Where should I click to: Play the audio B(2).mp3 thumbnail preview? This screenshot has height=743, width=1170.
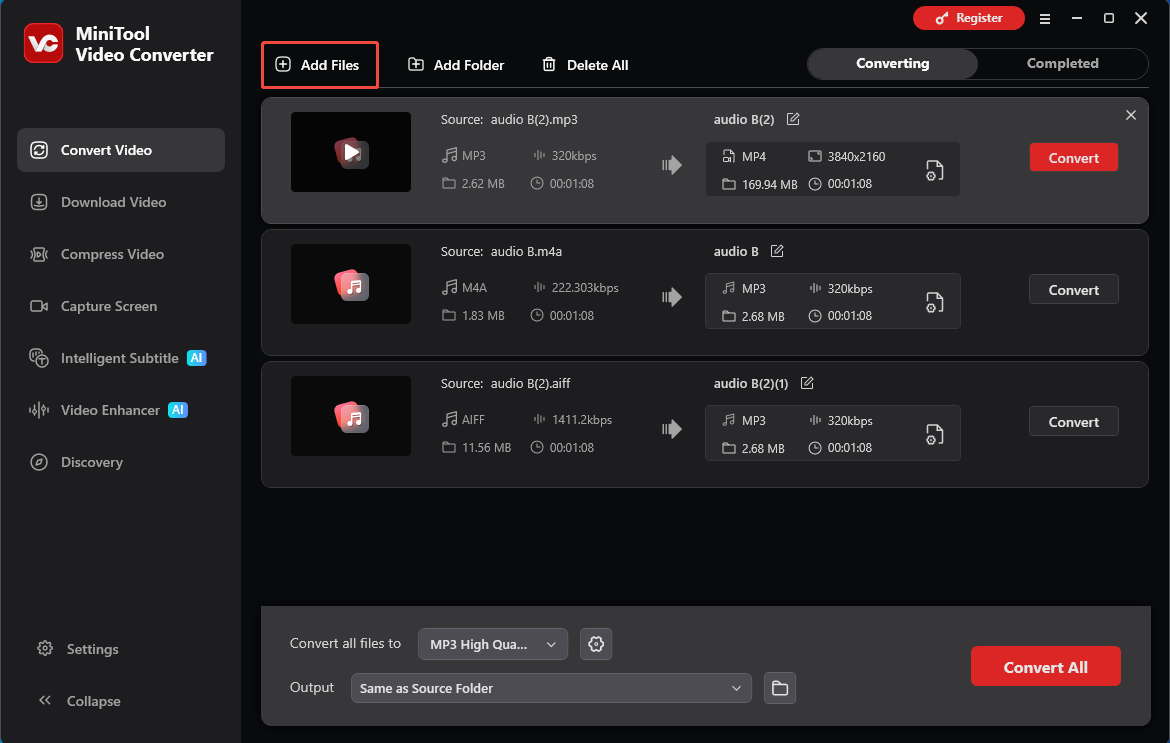pos(351,152)
